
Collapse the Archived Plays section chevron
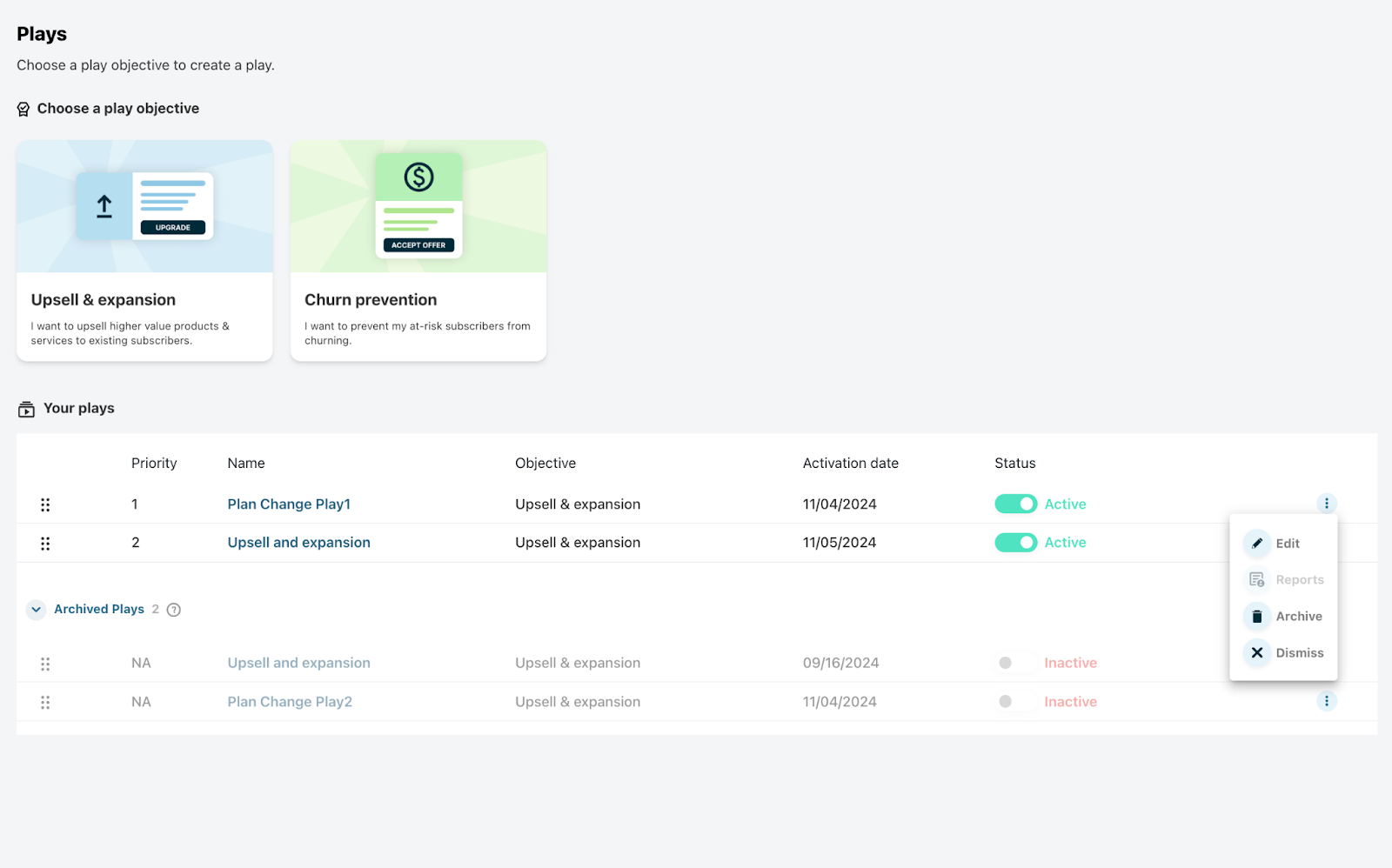click(x=36, y=610)
